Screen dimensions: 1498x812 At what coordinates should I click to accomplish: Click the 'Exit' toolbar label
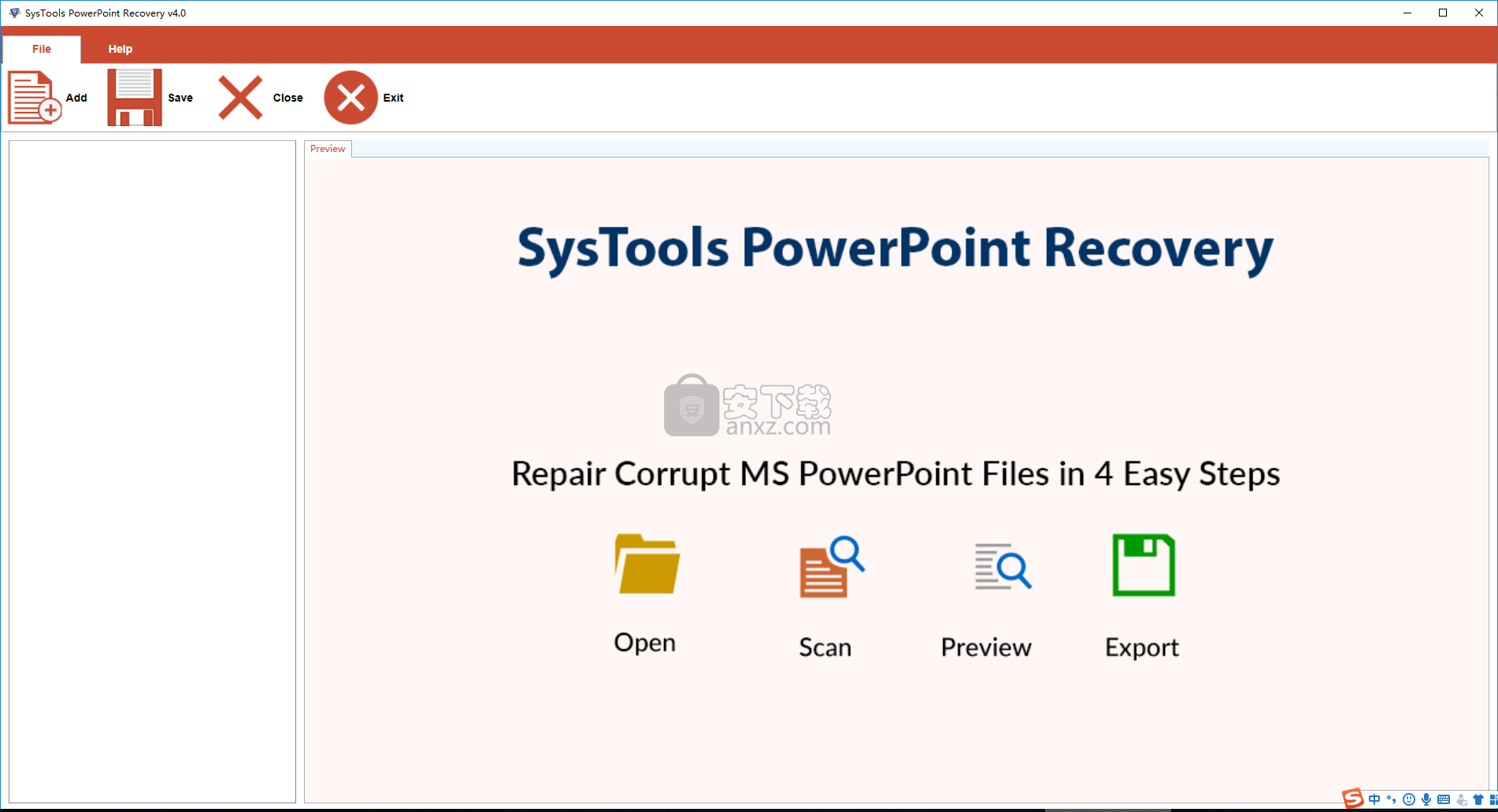click(393, 98)
